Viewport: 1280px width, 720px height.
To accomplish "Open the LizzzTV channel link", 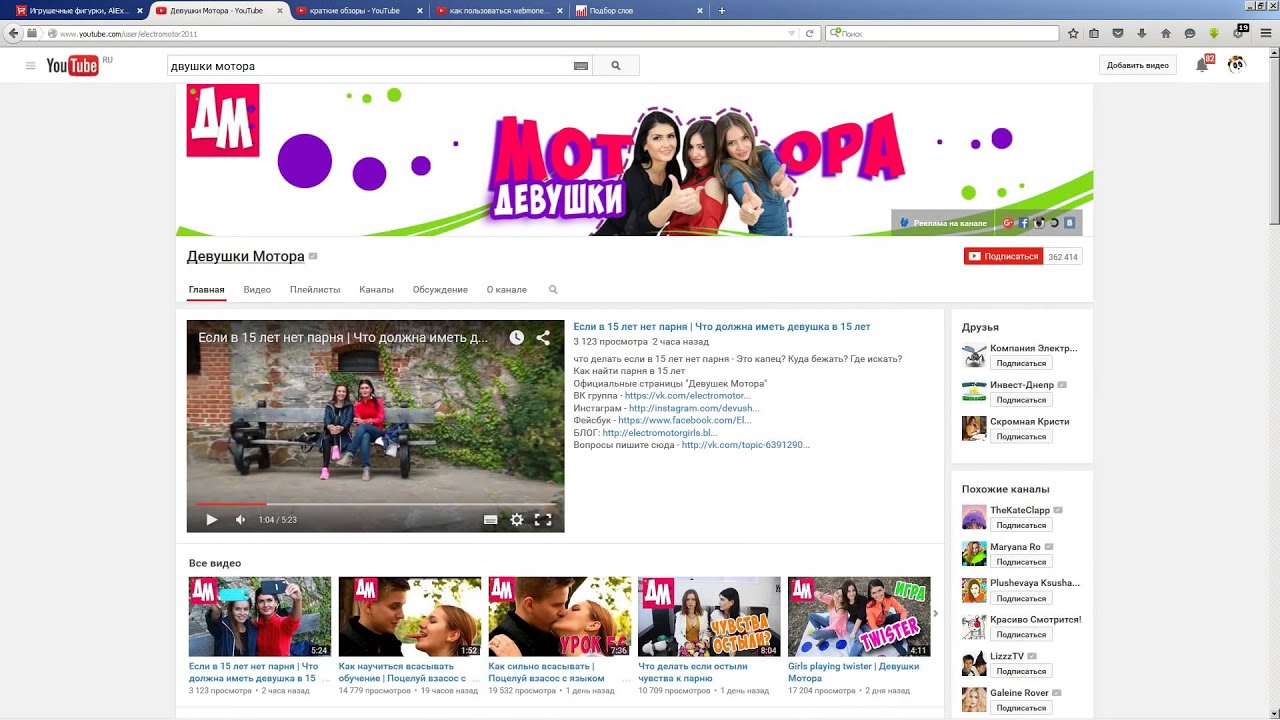I will tap(1007, 656).
